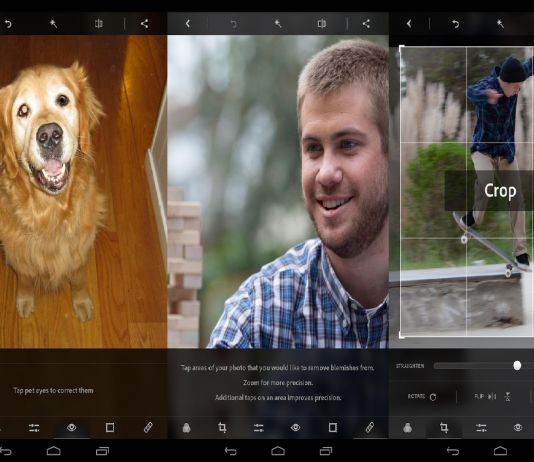Viewport: 534px width, 462px height.
Task: Tap compare original icon above portrait photo
Action: click(x=321, y=23)
